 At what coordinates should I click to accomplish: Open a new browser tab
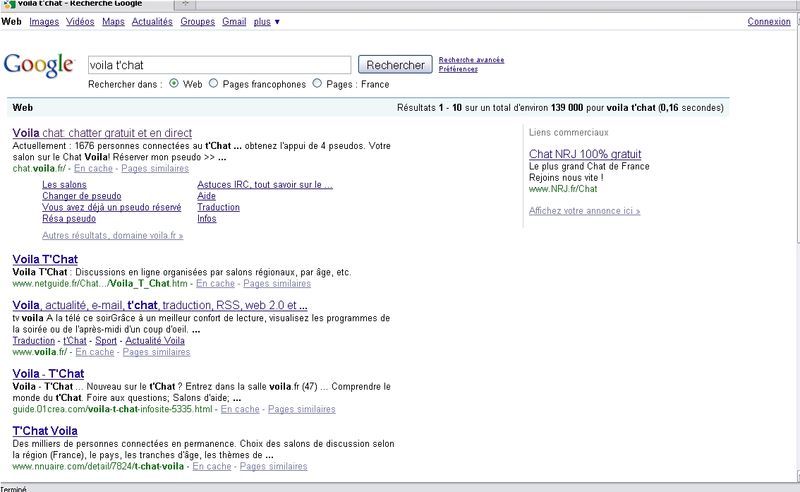185,4
